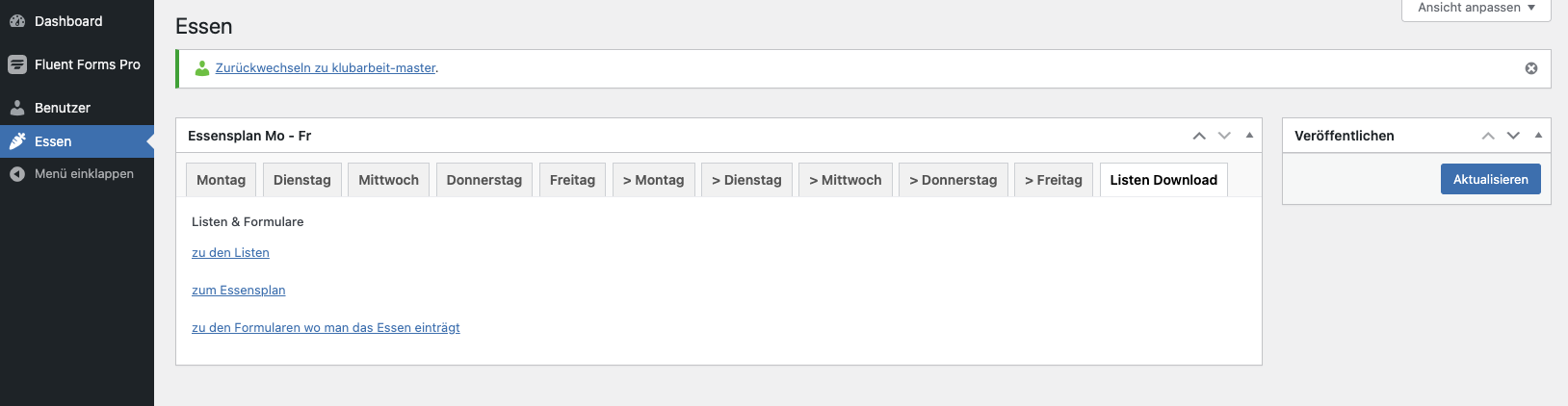
Task: Switch to the Montag tab
Action: (x=221, y=180)
